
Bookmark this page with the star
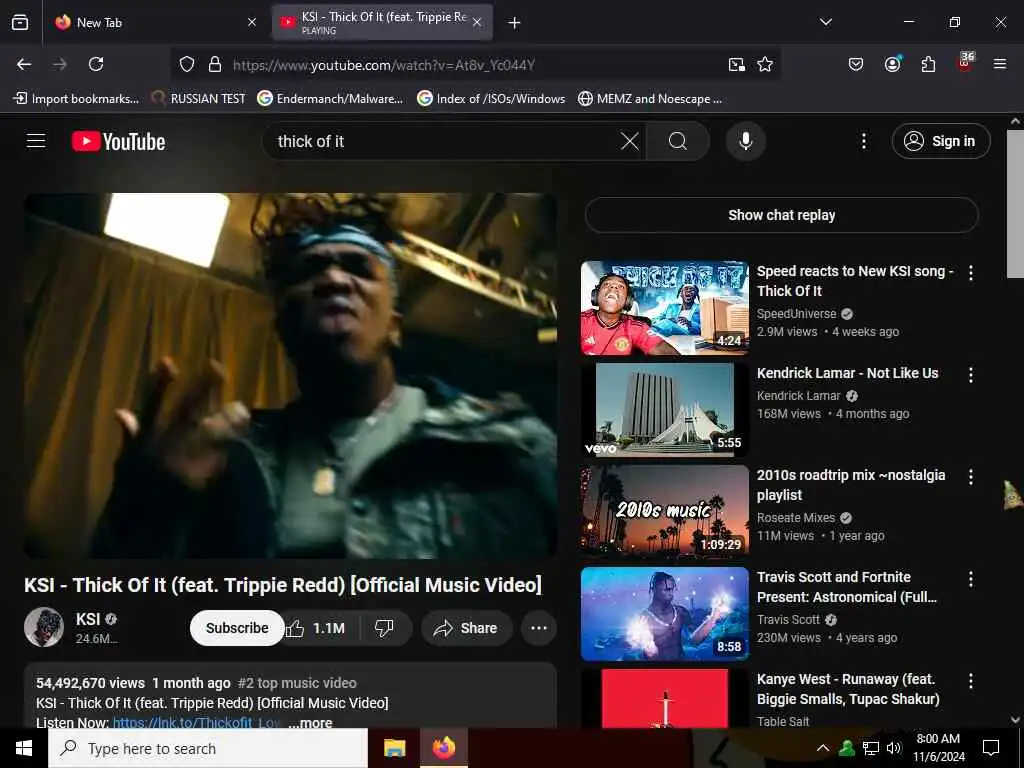tap(765, 64)
